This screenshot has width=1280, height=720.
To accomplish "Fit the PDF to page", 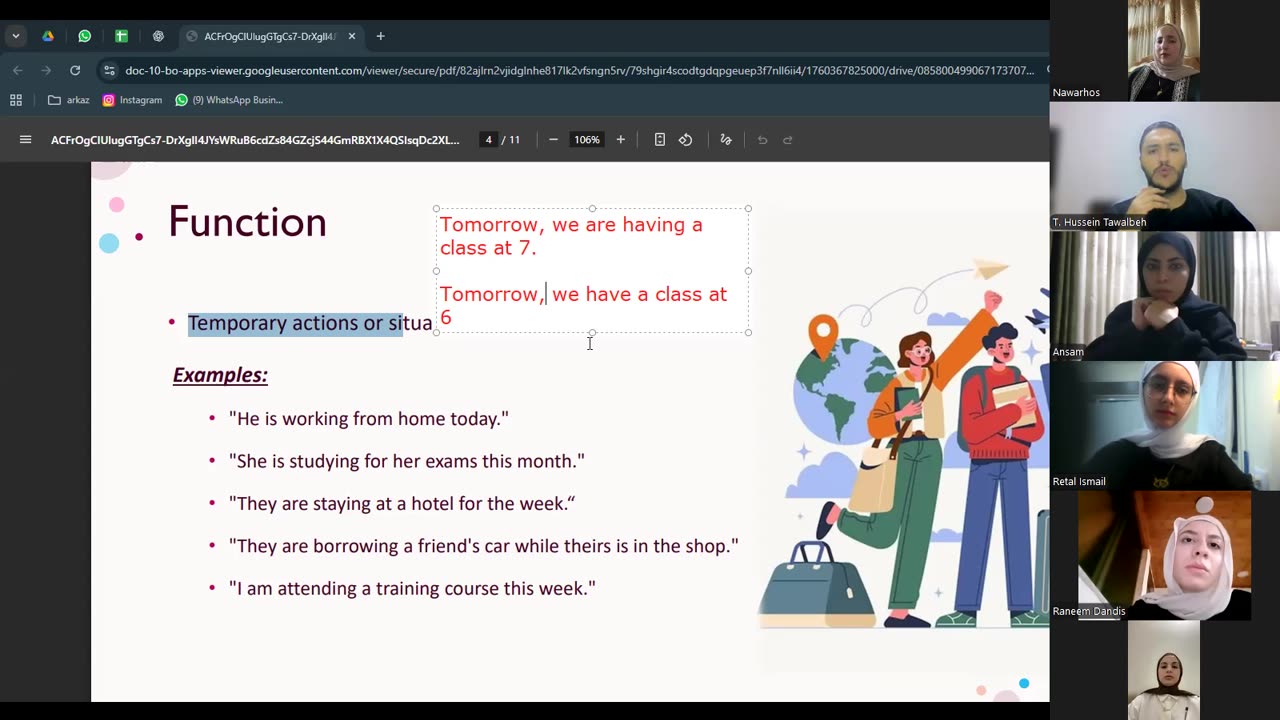I will pyautogui.click(x=660, y=140).
